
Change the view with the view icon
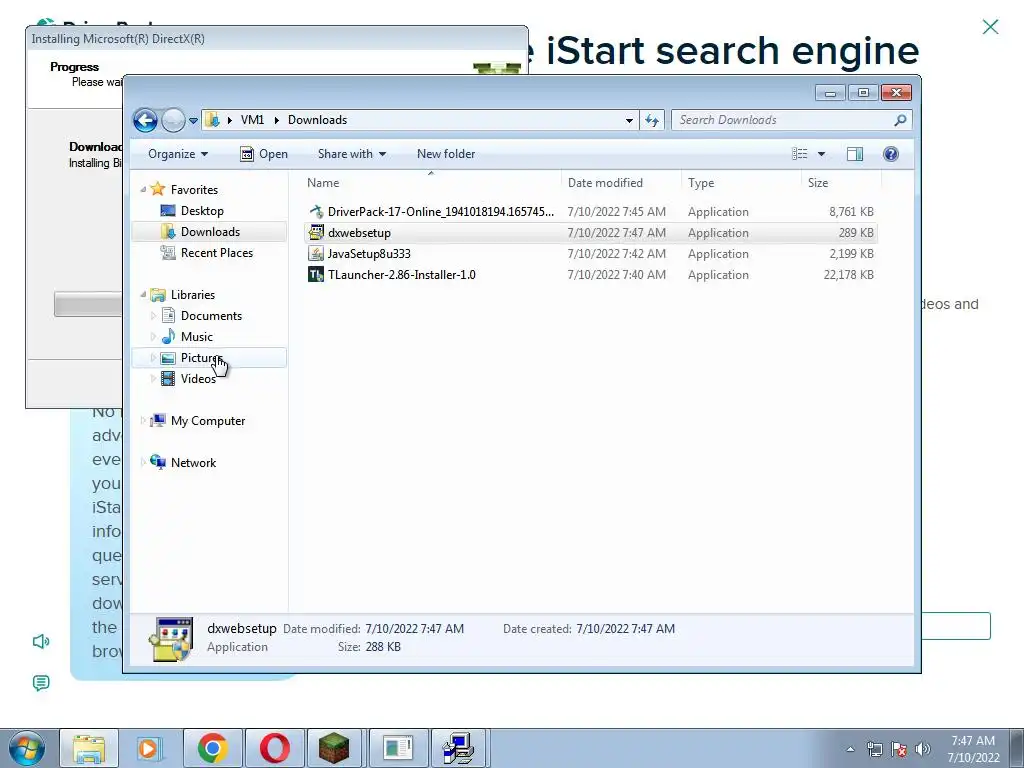[800, 154]
